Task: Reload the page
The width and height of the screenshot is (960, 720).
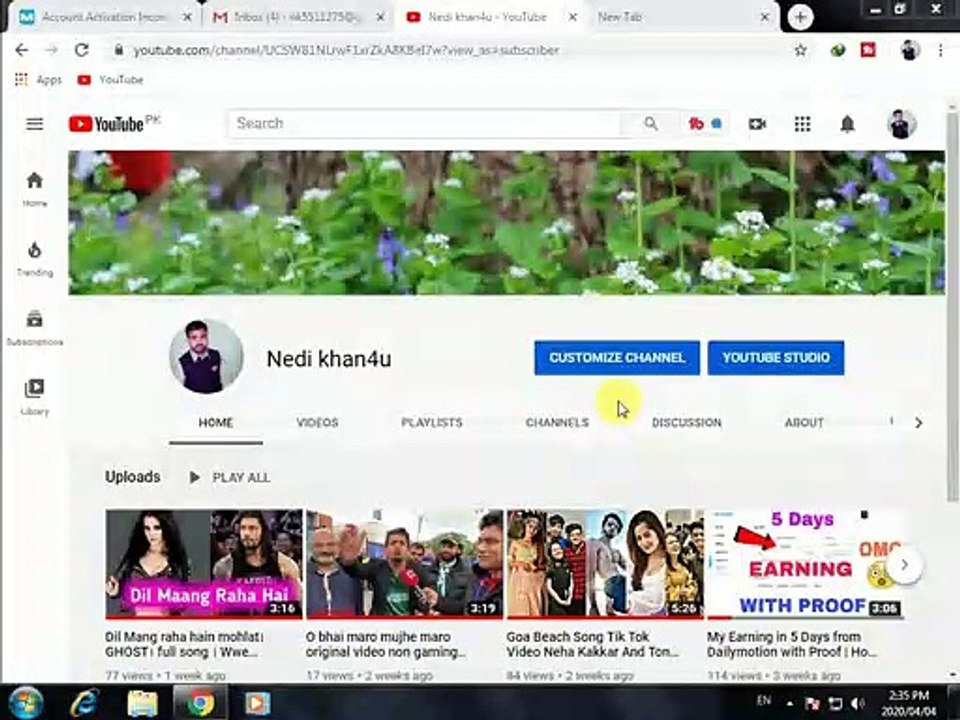Action: [81, 50]
